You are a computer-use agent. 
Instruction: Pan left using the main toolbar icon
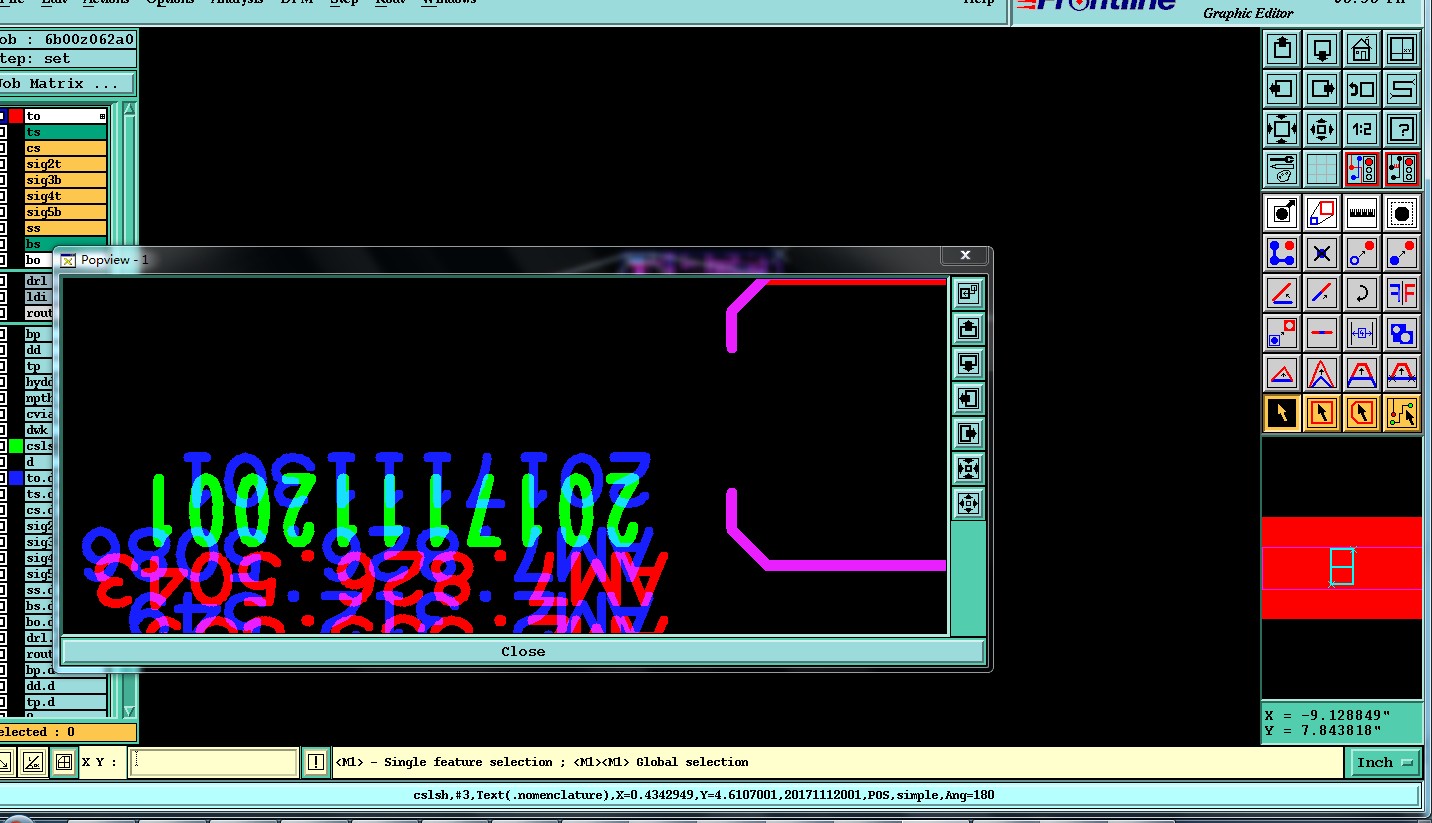(1282, 89)
